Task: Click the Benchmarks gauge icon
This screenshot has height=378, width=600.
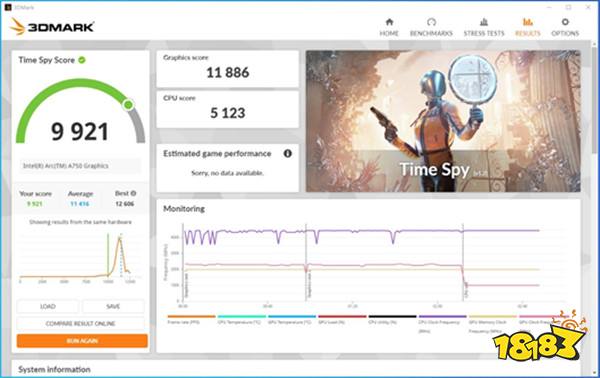Action: pos(431,22)
